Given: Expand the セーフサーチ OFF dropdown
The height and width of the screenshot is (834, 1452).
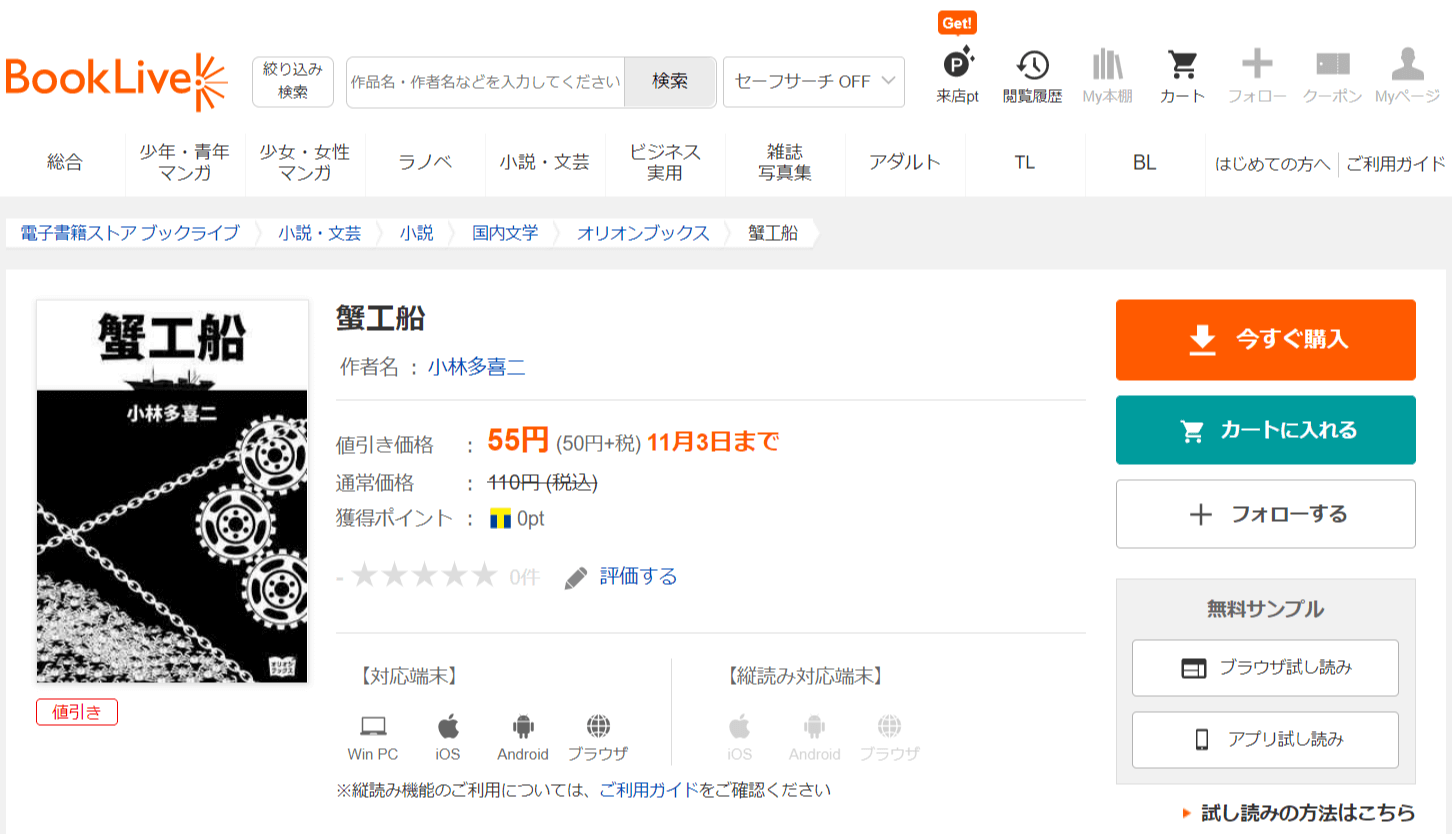Looking at the screenshot, I should point(813,82).
